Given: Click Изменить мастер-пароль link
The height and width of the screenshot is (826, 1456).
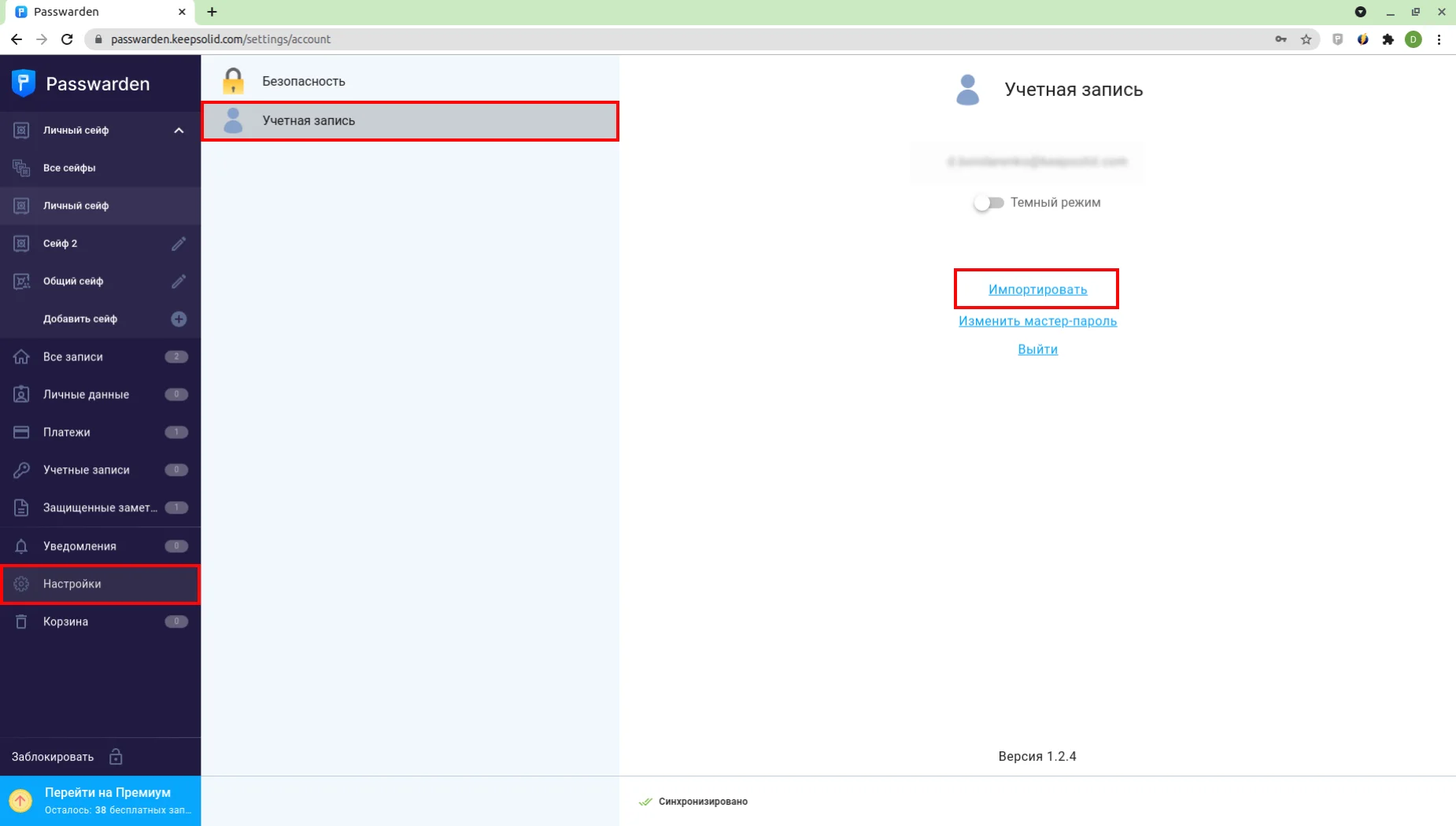Looking at the screenshot, I should (x=1037, y=321).
